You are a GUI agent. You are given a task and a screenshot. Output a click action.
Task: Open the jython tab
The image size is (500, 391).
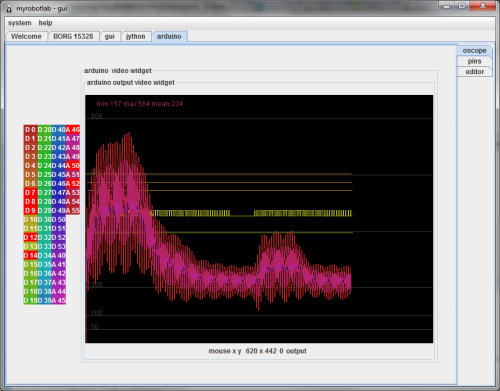point(135,36)
